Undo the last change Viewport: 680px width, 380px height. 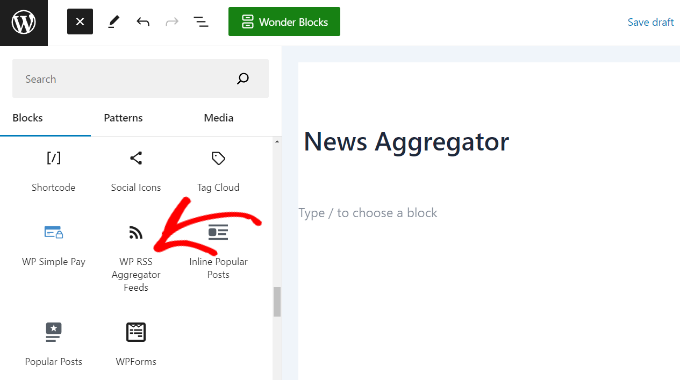143,22
